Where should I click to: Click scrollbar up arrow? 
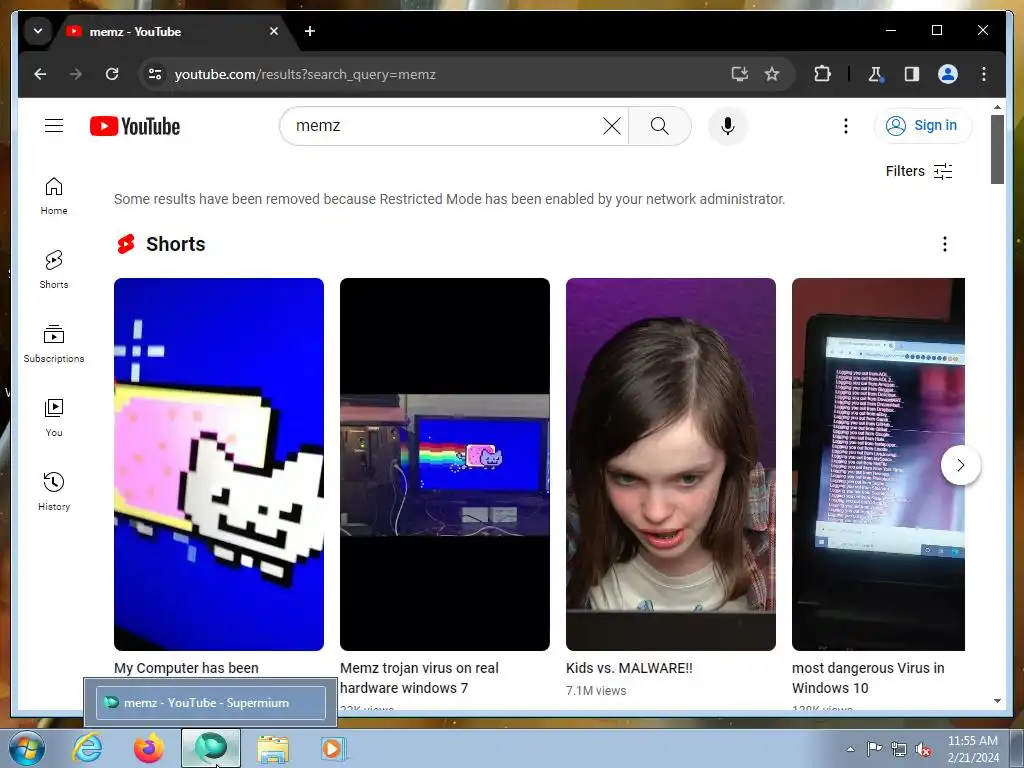pyautogui.click(x=997, y=106)
